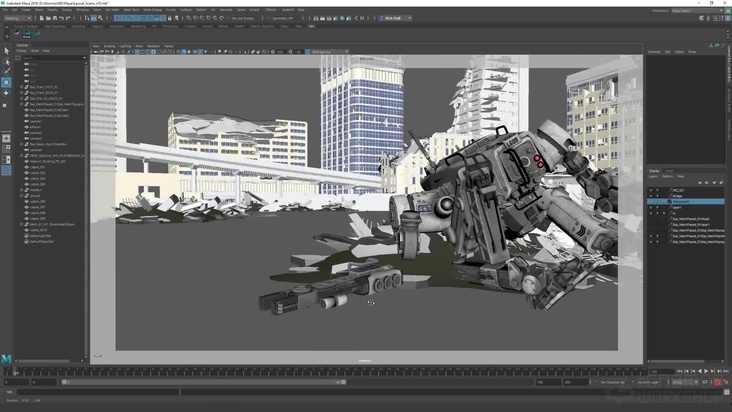Choose the Paint selection tool in the toolbox
The image size is (732, 412).
(6, 72)
